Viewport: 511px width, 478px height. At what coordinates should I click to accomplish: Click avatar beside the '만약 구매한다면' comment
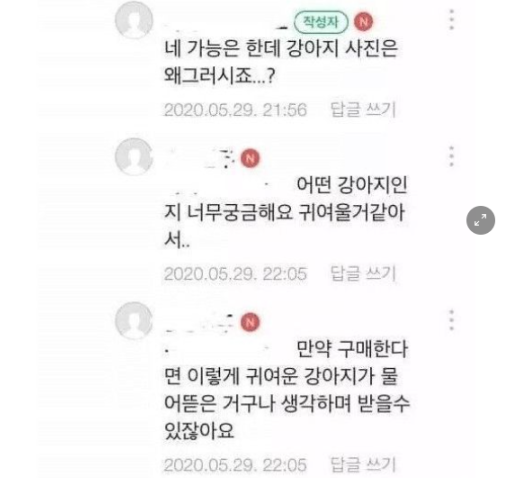pyautogui.click(x=134, y=321)
